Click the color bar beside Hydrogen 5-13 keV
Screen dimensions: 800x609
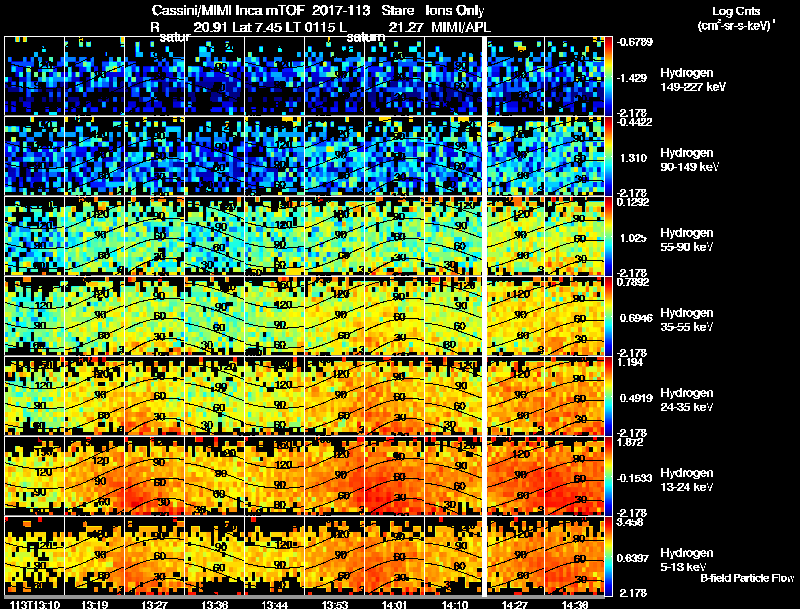tap(608, 556)
